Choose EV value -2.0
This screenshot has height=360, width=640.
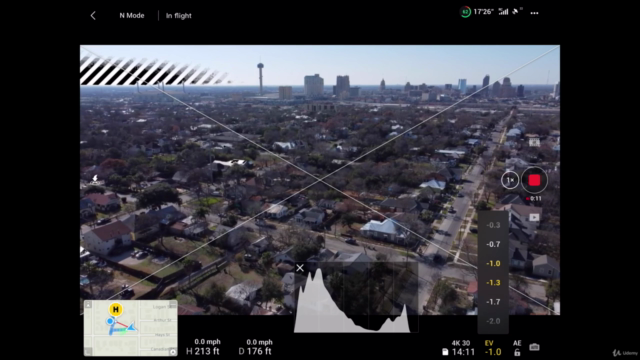(493, 321)
